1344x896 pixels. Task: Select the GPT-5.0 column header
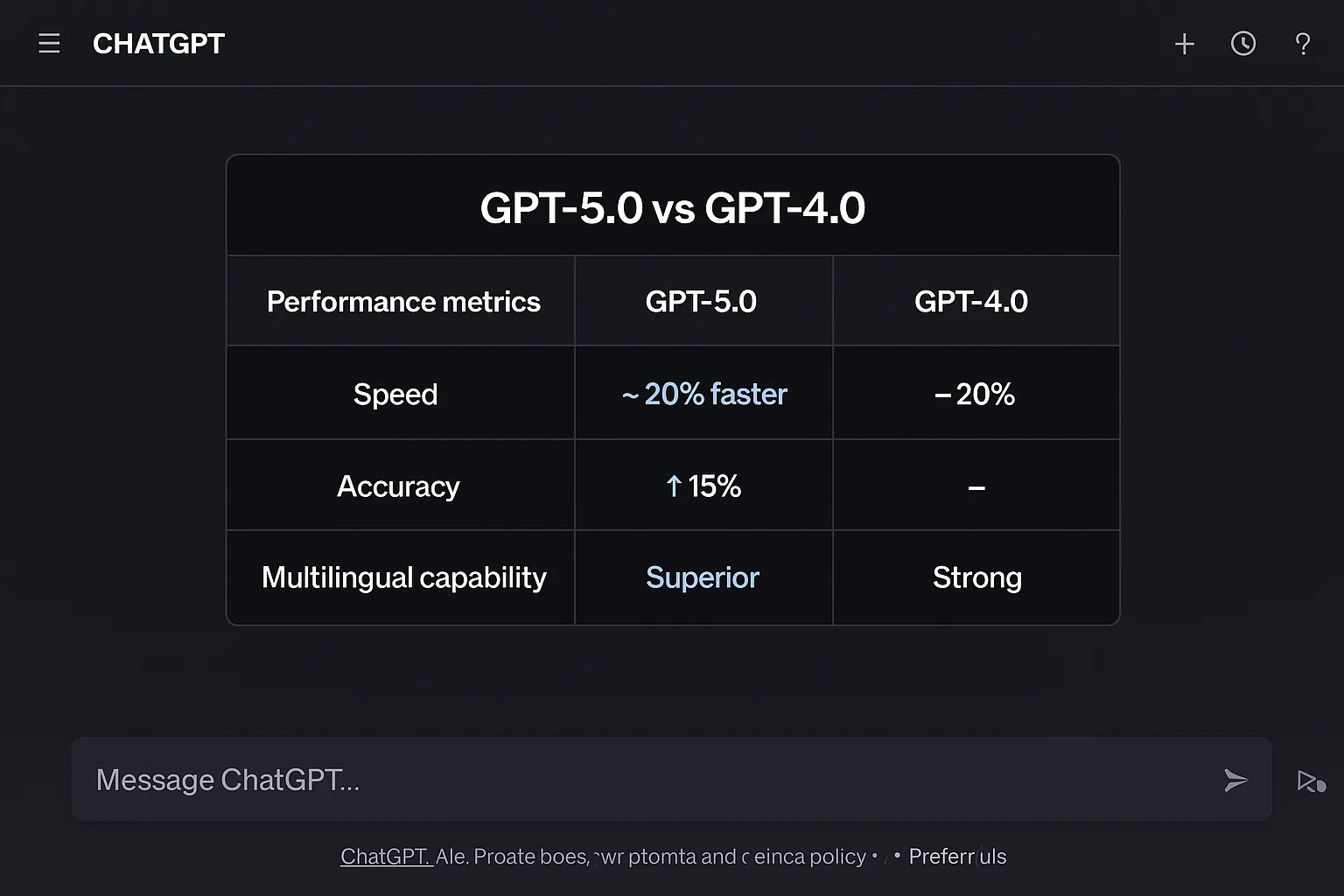(701, 302)
